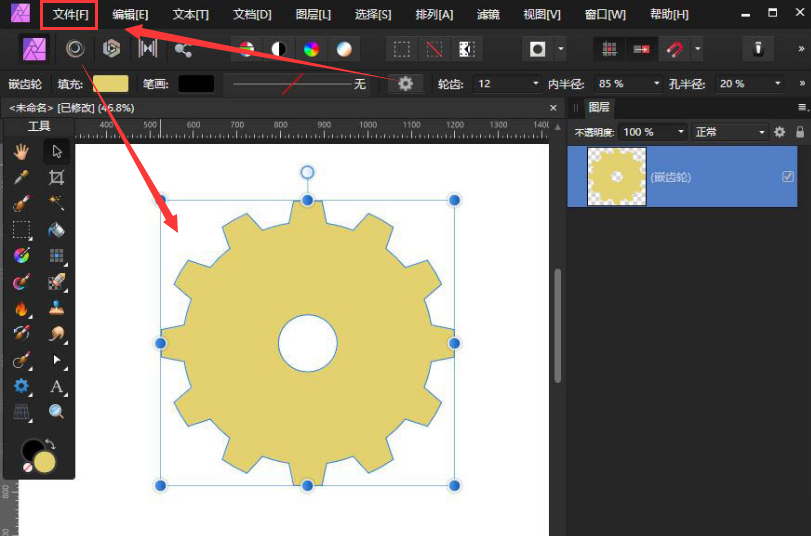This screenshot has height=536, width=811.
Task: Open the 文件[F] menu
Action: pos(70,15)
